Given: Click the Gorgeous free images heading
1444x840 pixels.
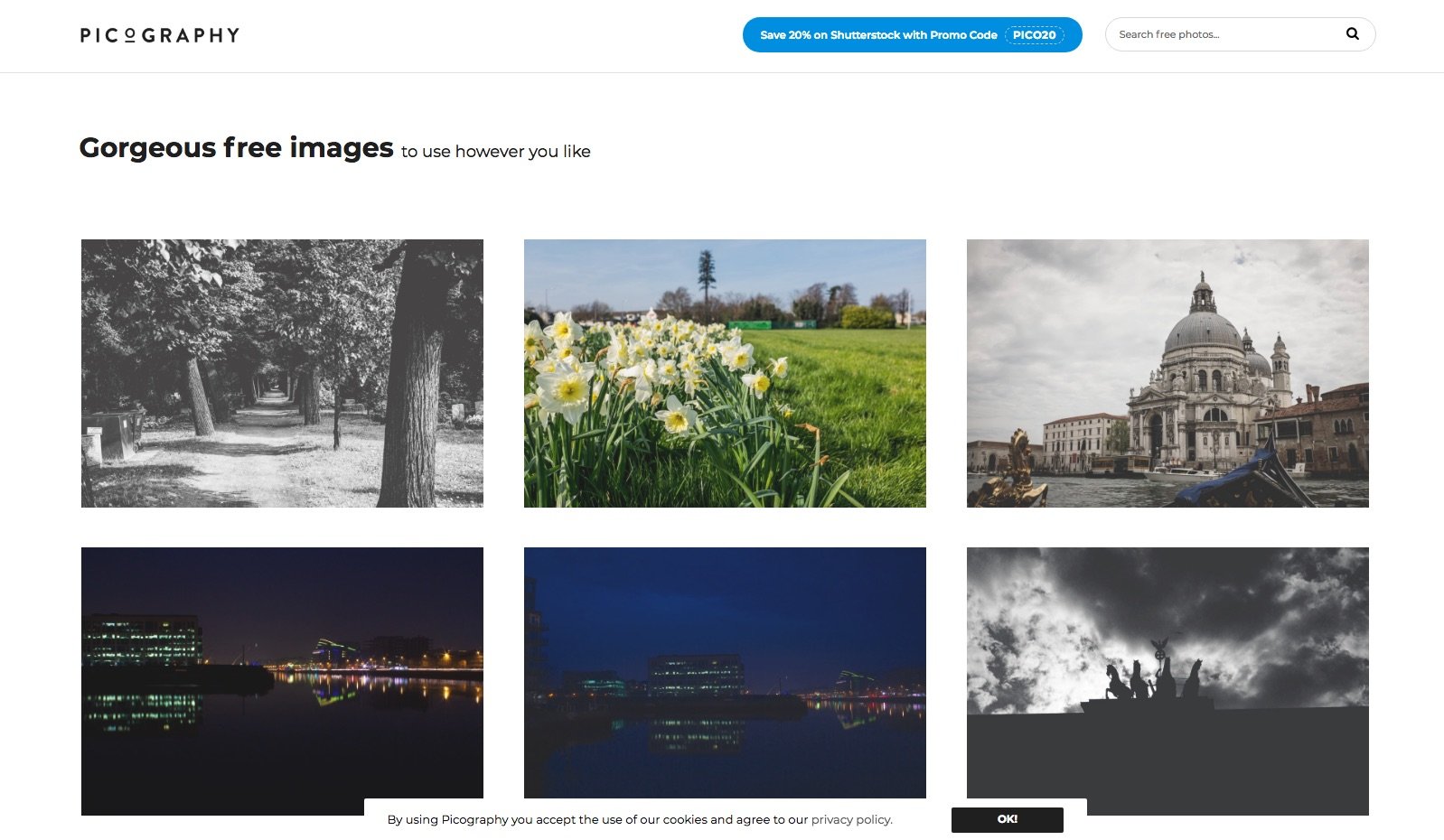Looking at the screenshot, I should (x=237, y=147).
